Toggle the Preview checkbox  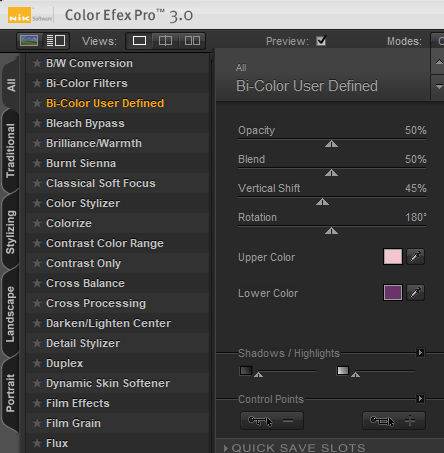coord(321,41)
